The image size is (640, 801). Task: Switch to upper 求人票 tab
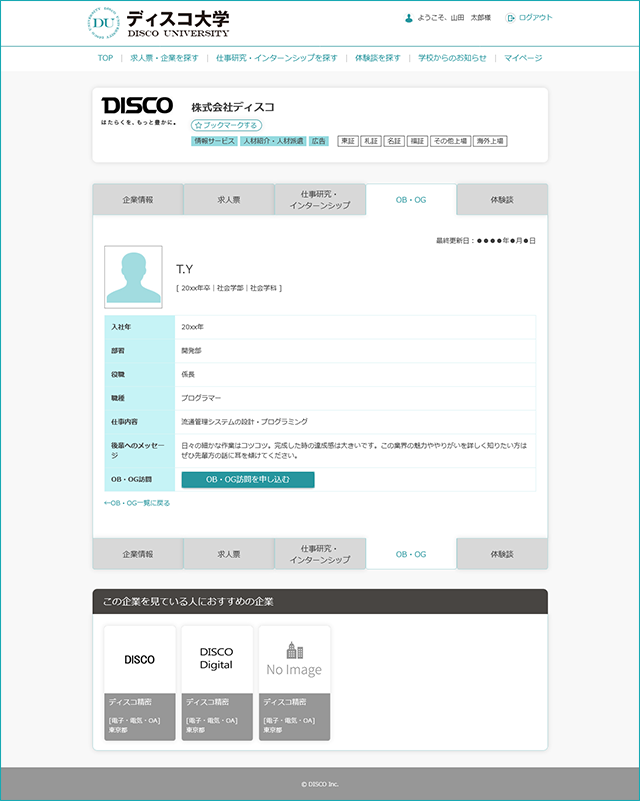click(229, 200)
